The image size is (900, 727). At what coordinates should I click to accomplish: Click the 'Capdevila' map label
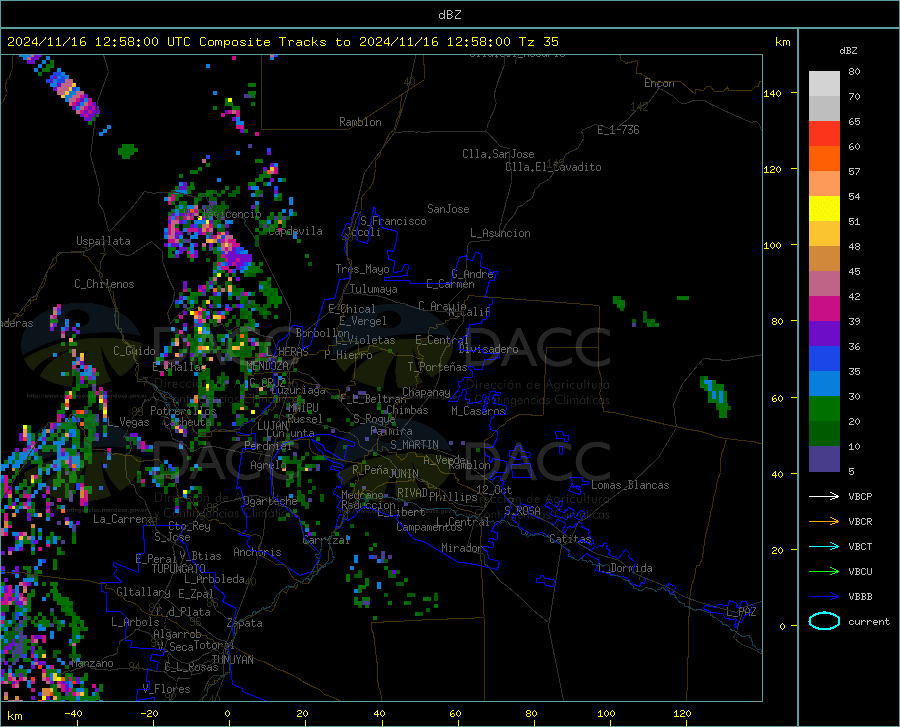(x=295, y=231)
